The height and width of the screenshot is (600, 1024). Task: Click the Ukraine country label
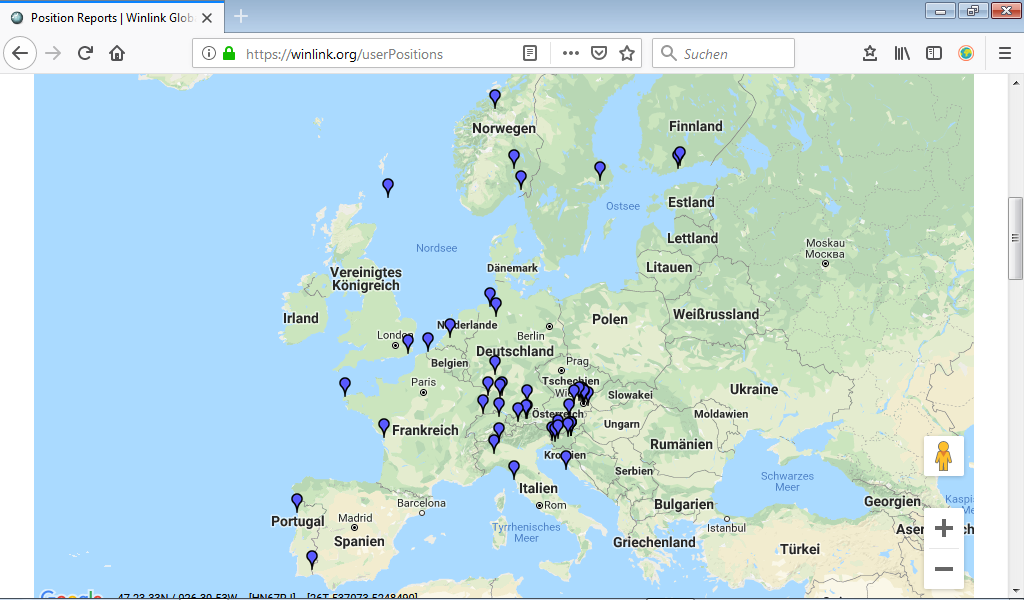pyautogui.click(x=754, y=389)
